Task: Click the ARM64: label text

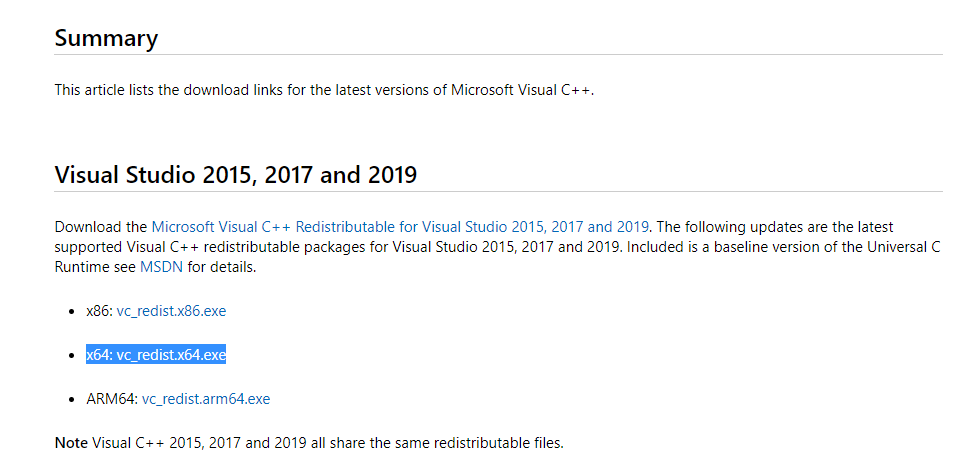Action: click(x=111, y=399)
